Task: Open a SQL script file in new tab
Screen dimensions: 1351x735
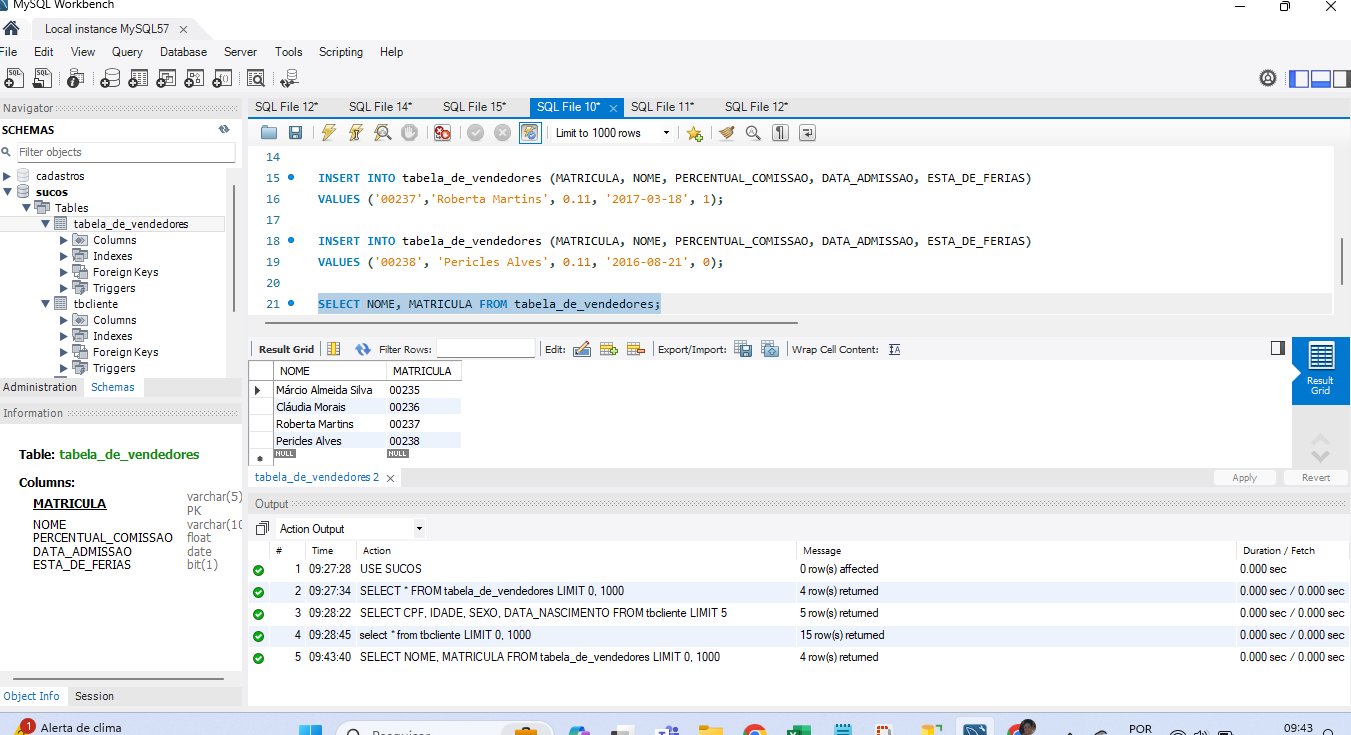Action: [43, 78]
